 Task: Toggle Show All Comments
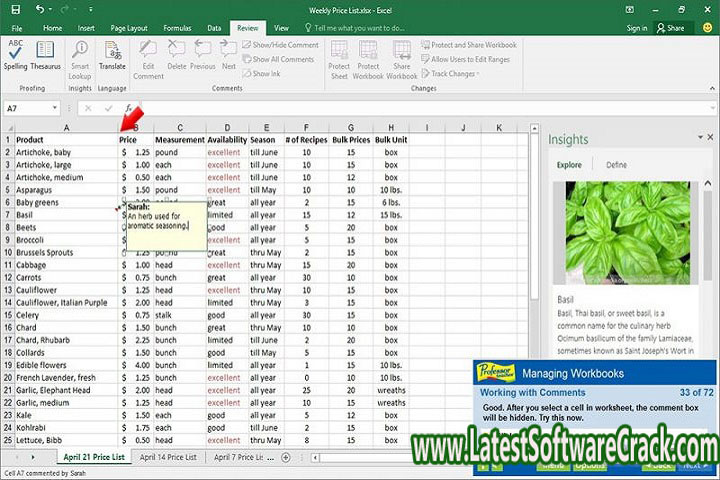tap(278, 59)
